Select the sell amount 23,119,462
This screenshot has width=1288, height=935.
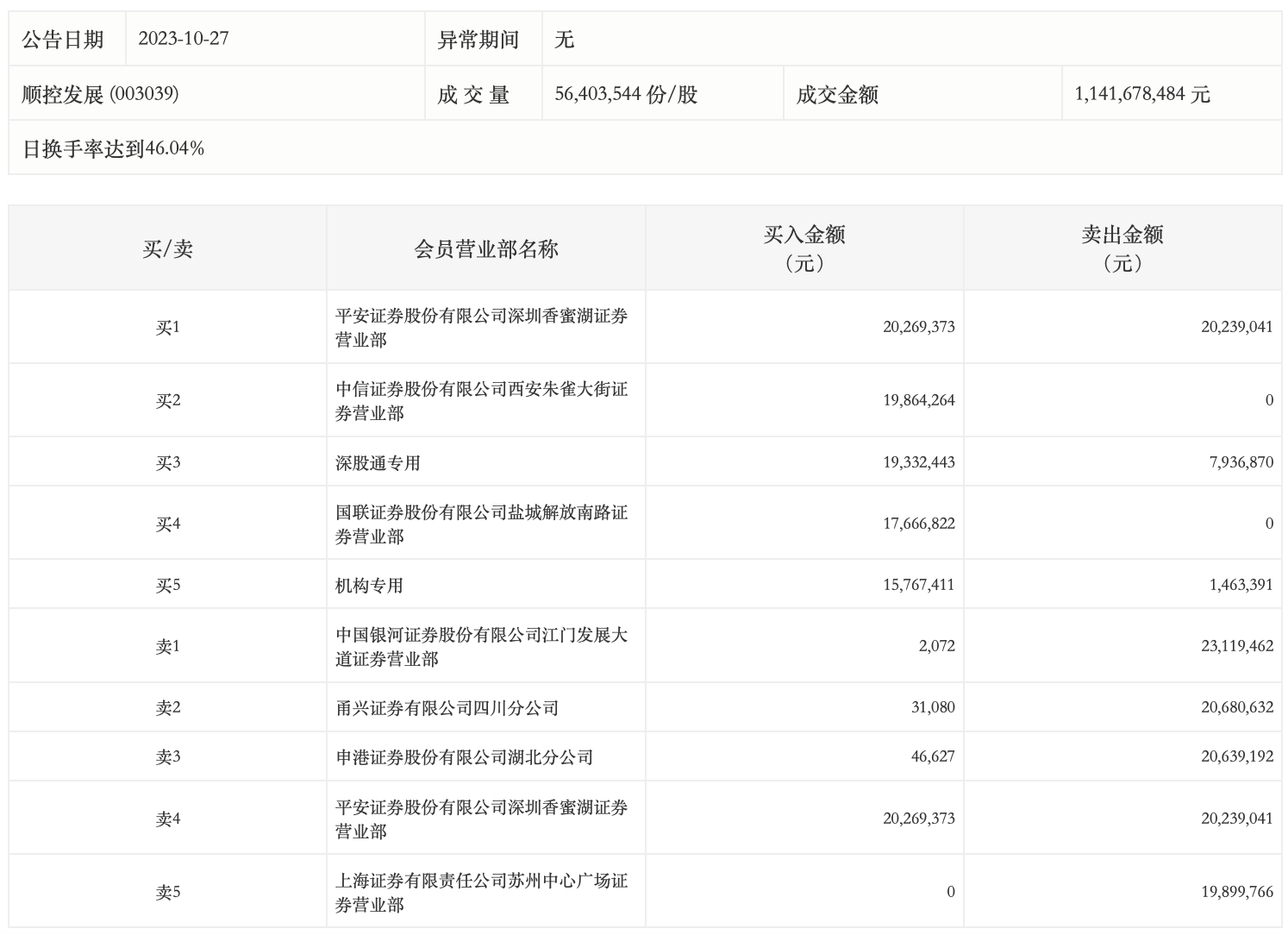click(x=1236, y=646)
